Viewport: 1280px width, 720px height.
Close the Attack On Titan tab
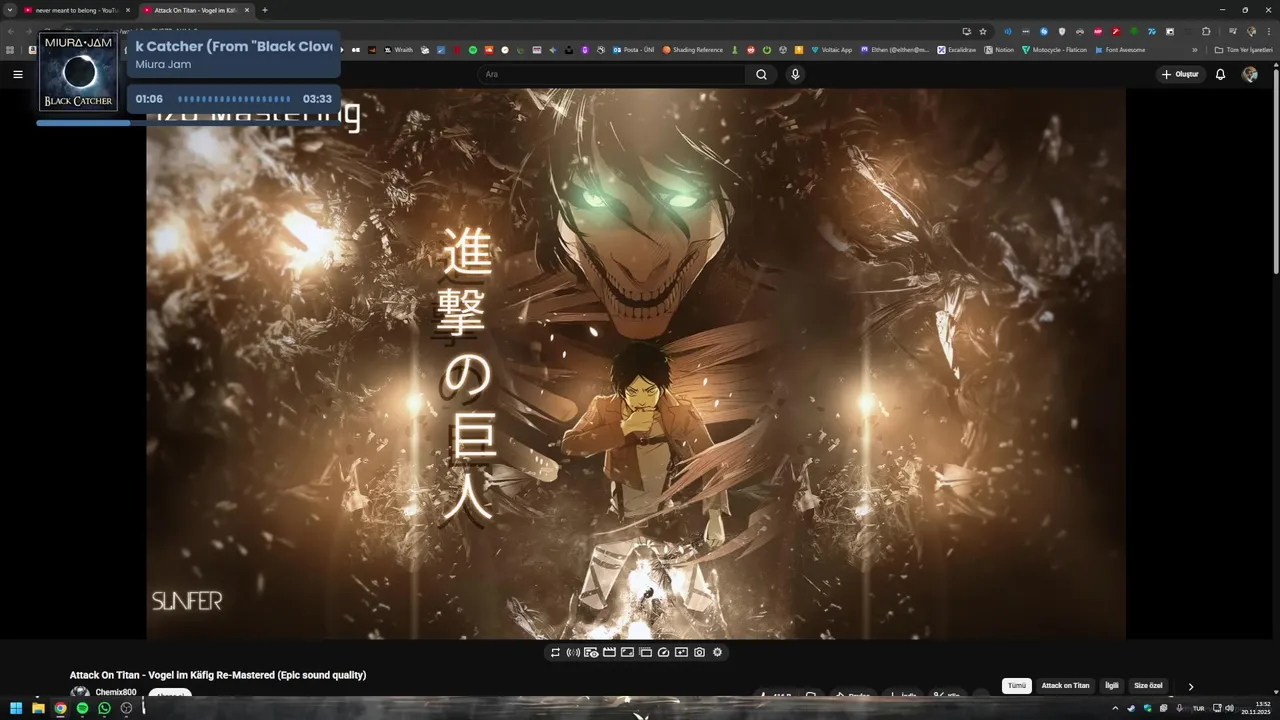coord(247,10)
